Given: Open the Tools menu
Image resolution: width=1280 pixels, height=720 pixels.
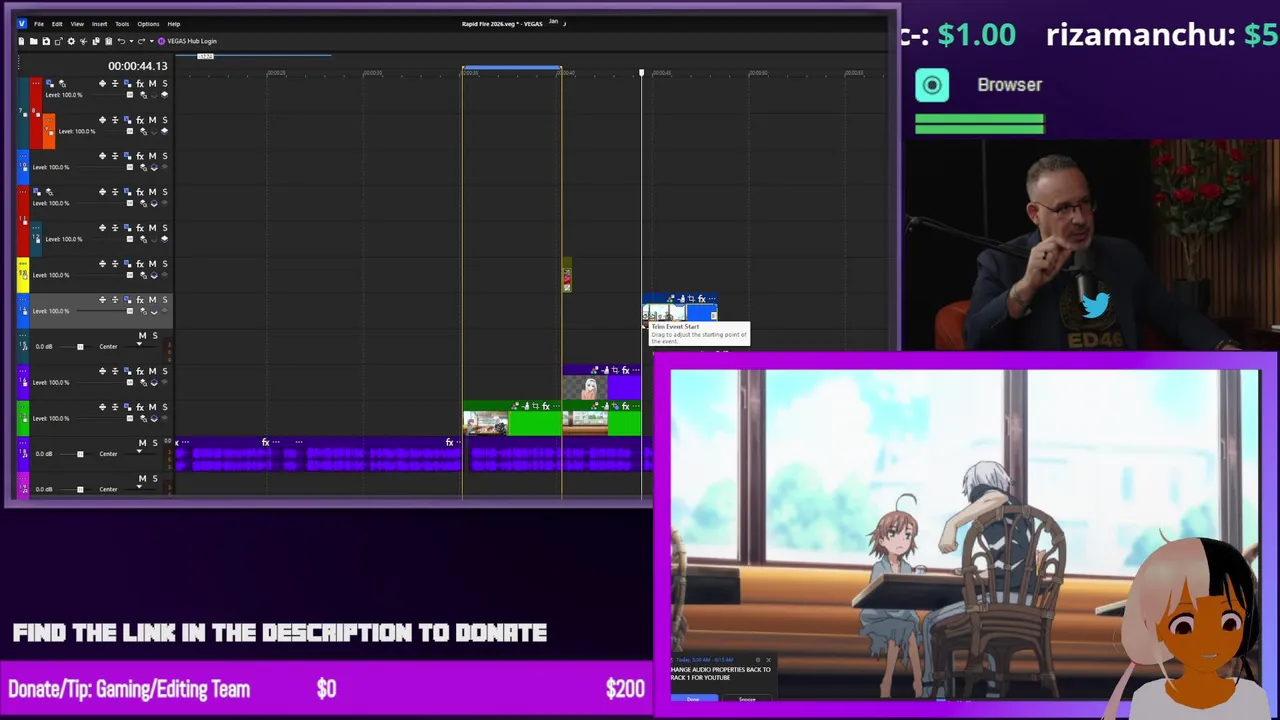Looking at the screenshot, I should click(122, 24).
